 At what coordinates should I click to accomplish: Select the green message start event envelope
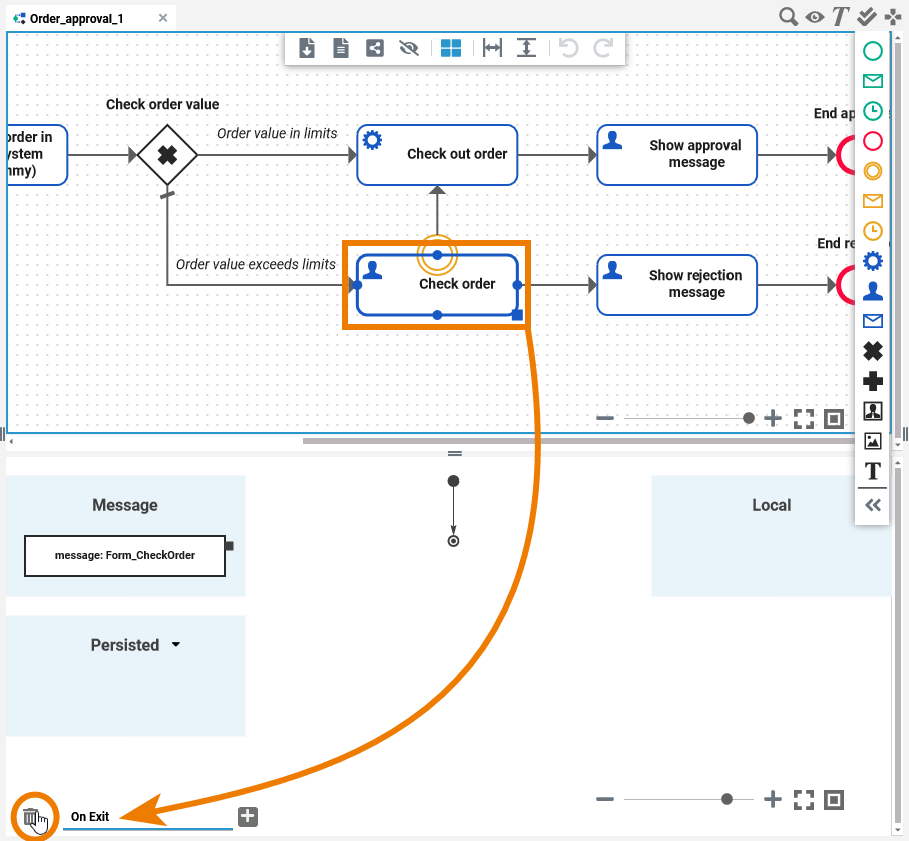[x=873, y=81]
